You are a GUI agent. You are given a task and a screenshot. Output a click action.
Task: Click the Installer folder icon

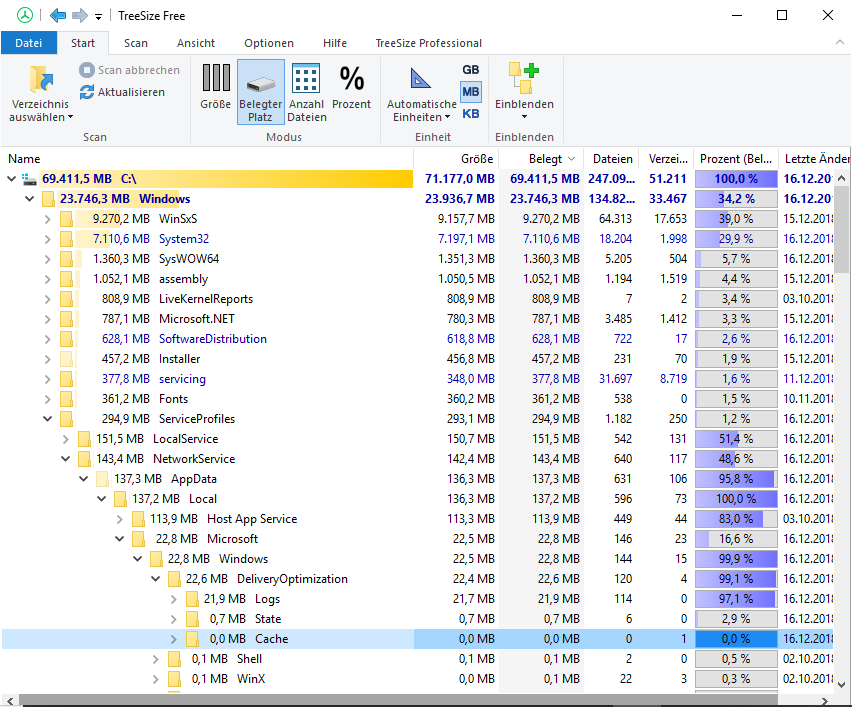click(x=66, y=359)
